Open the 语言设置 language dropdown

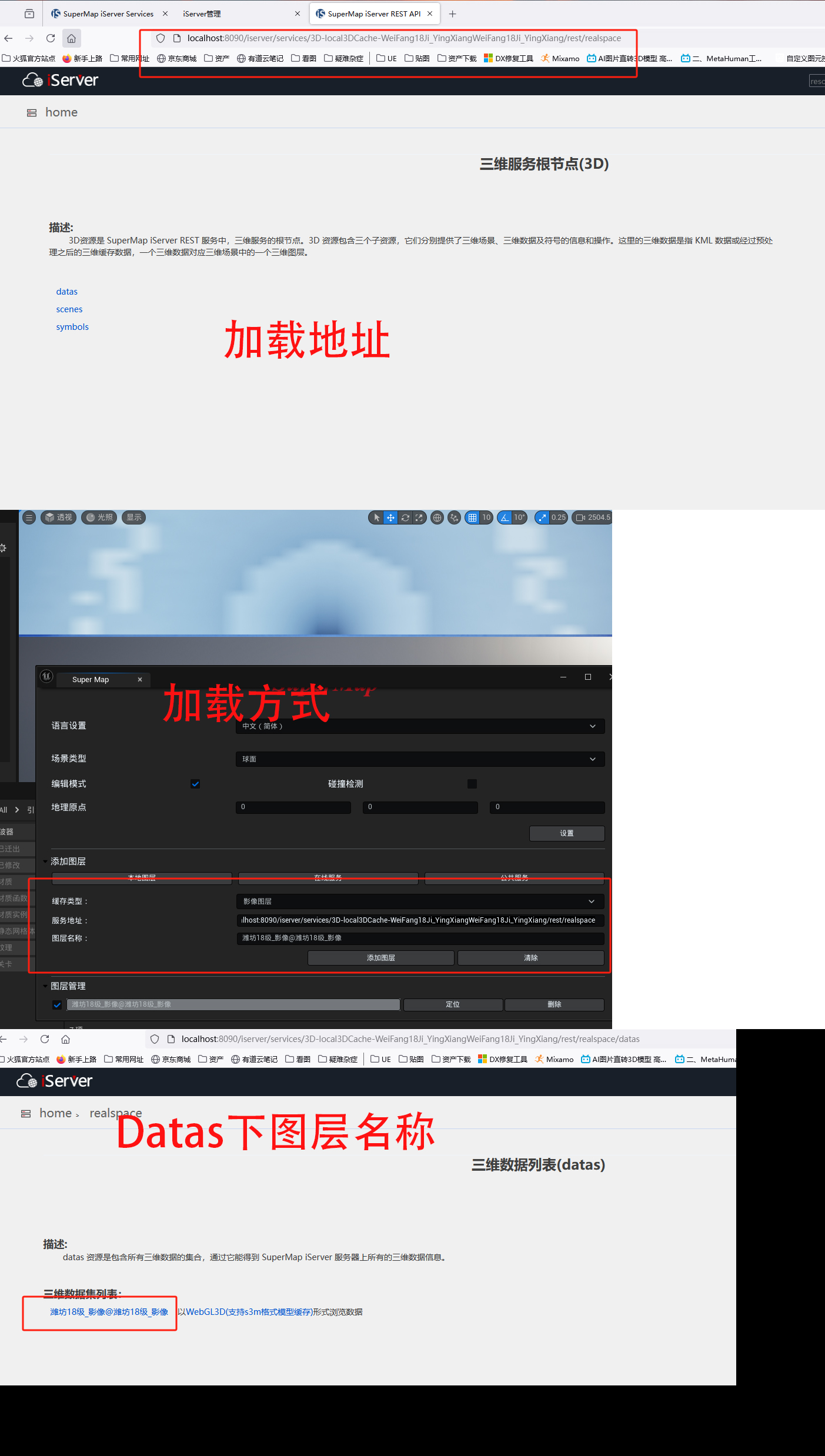(x=420, y=726)
